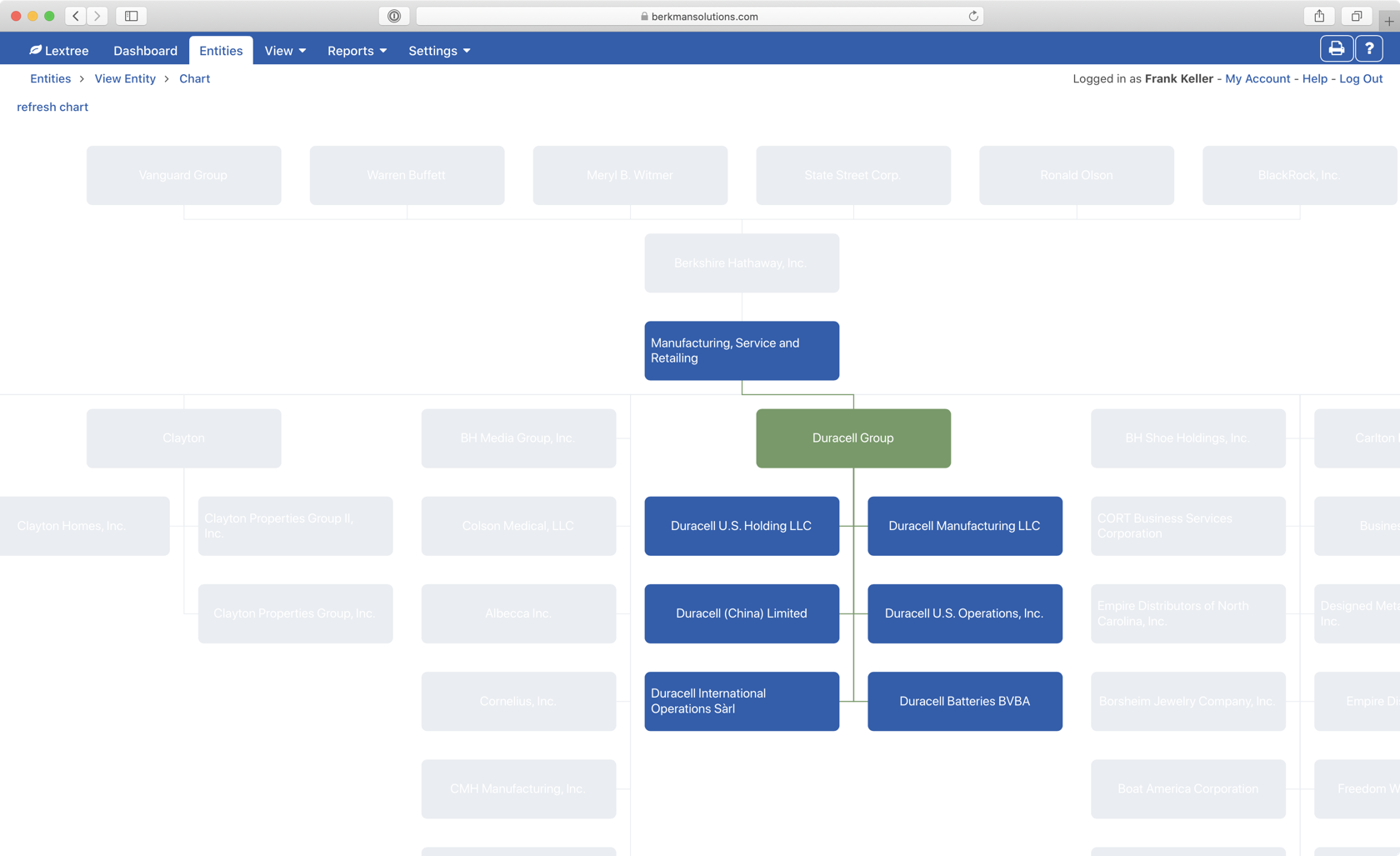Image resolution: width=1400 pixels, height=856 pixels.
Task: Select Duracell Batteries BVBA node
Action: coord(965,702)
